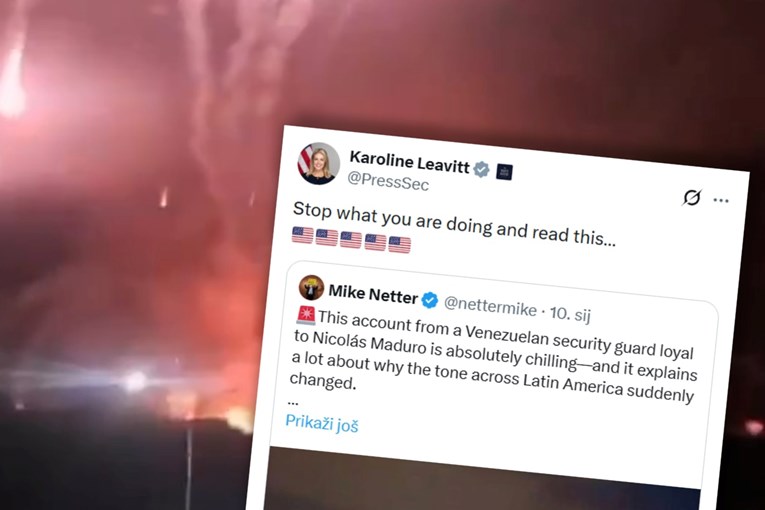Click the 'Stop what you are doing' tweet text
The width and height of the screenshot is (765, 510).
tap(454, 224)
